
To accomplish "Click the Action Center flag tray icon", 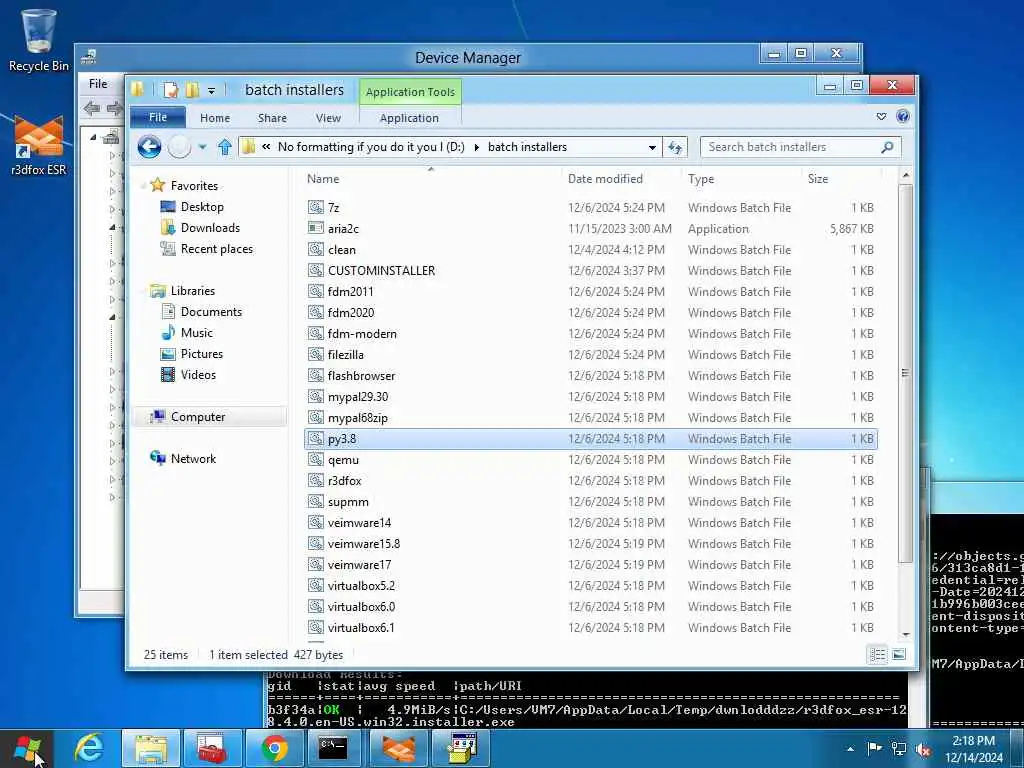I will click(x=874, y=748).
